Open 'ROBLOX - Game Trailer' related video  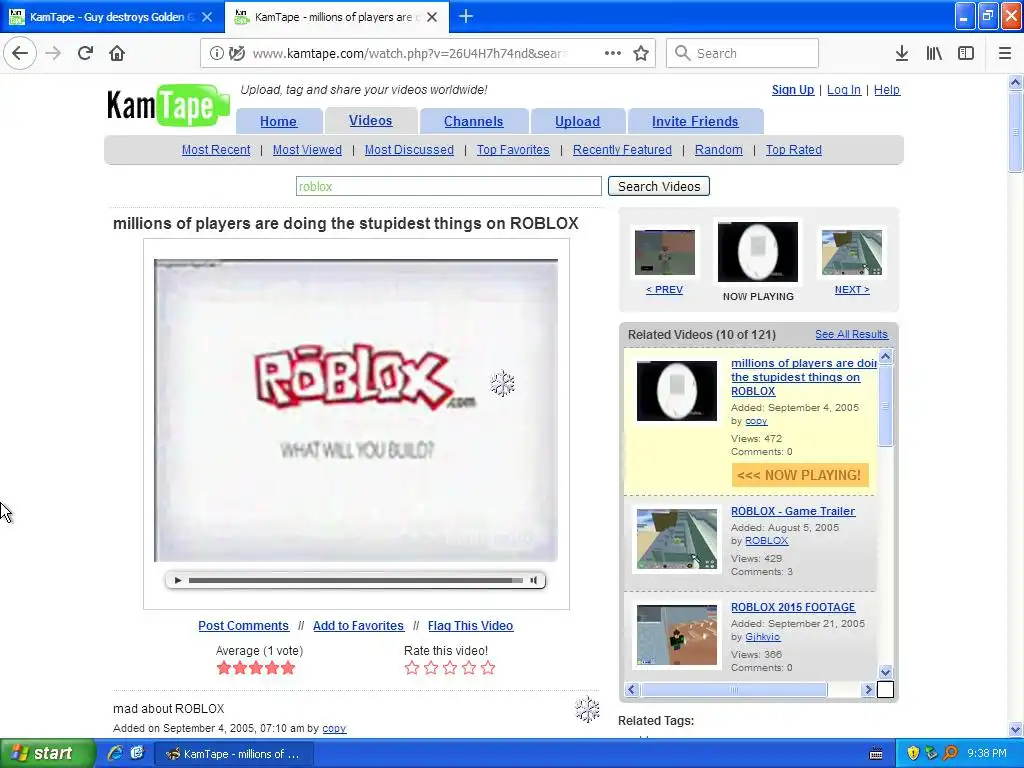[793, 511]
